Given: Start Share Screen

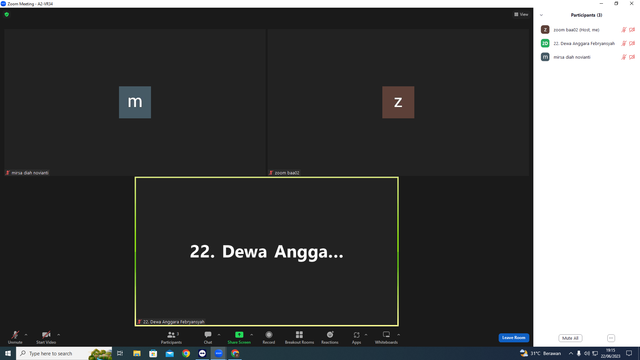Looking at the screenshot, I should (239, 337).
